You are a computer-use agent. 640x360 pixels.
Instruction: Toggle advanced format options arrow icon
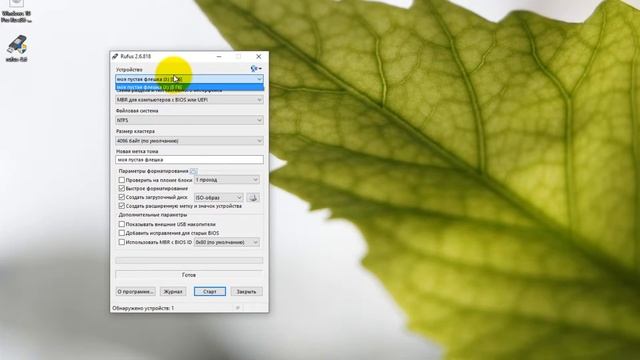pos(194,171)
